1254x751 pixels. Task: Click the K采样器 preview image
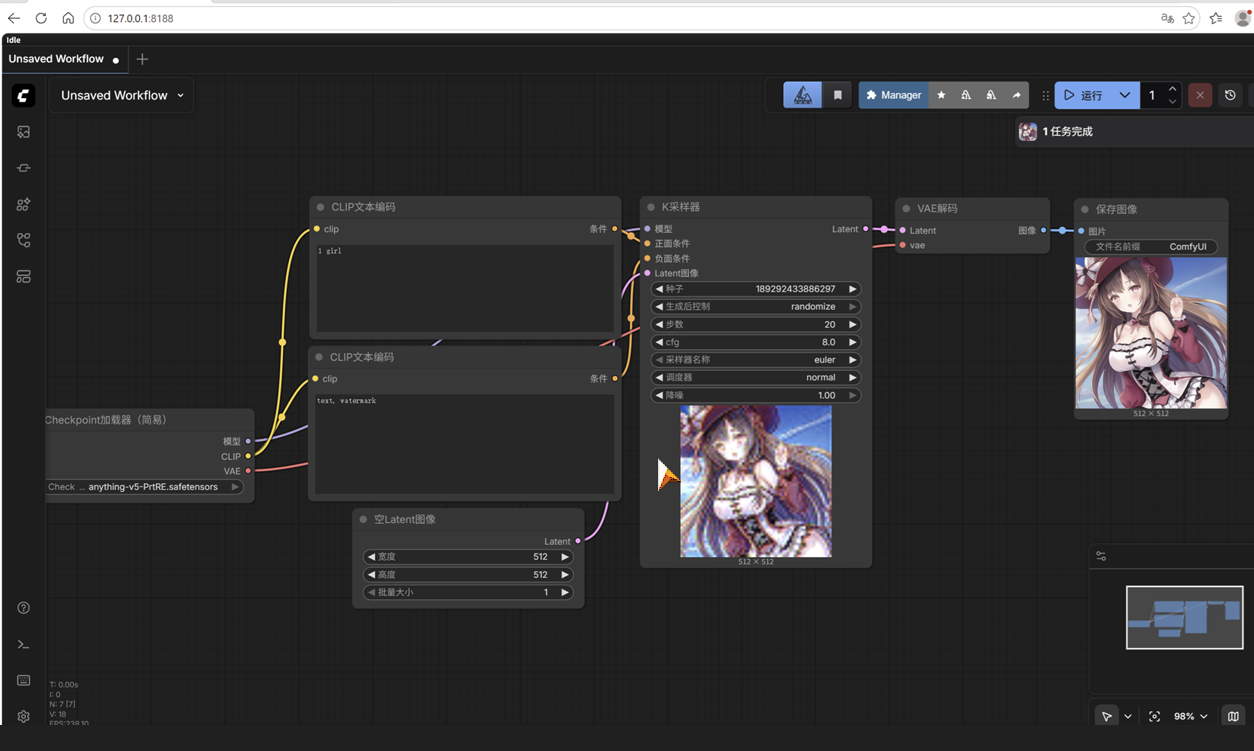(x=756, y=481)
